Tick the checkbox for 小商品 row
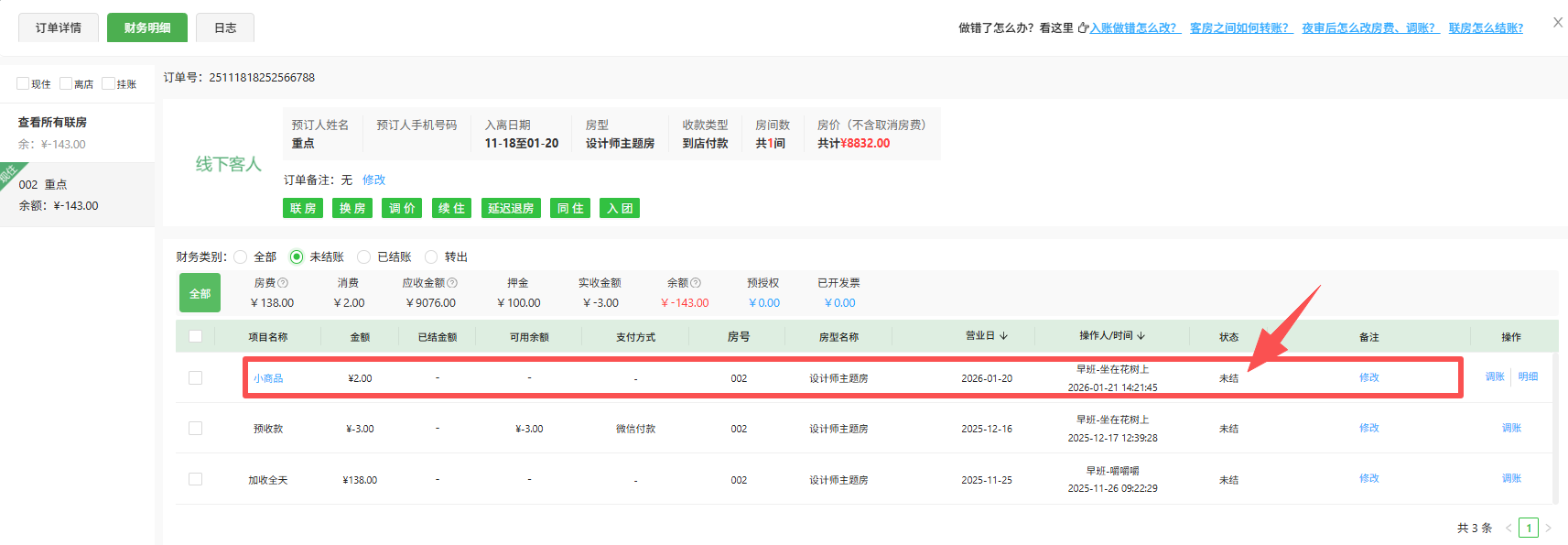The height and width of the screenshot is (545, 1568). (x=195, y=377)
